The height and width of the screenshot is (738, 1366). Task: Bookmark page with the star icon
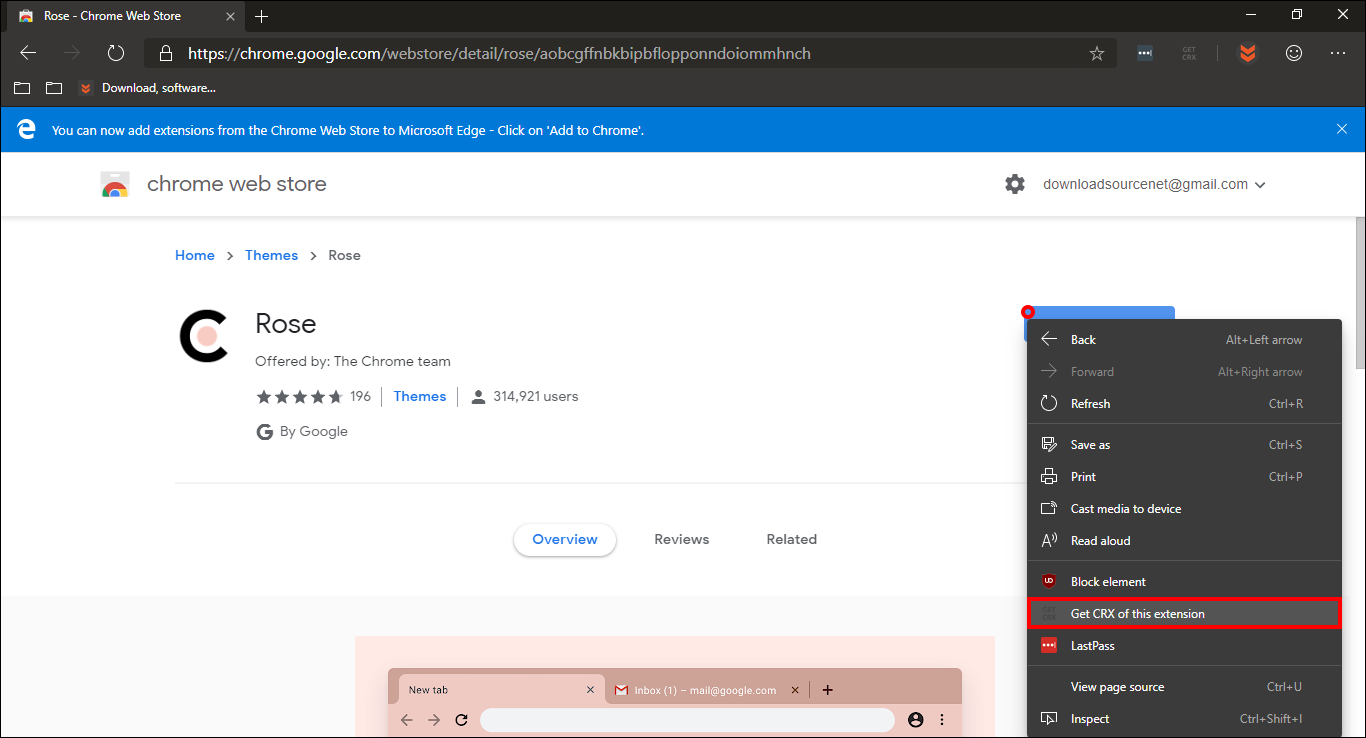click(x=1097, y=53)
